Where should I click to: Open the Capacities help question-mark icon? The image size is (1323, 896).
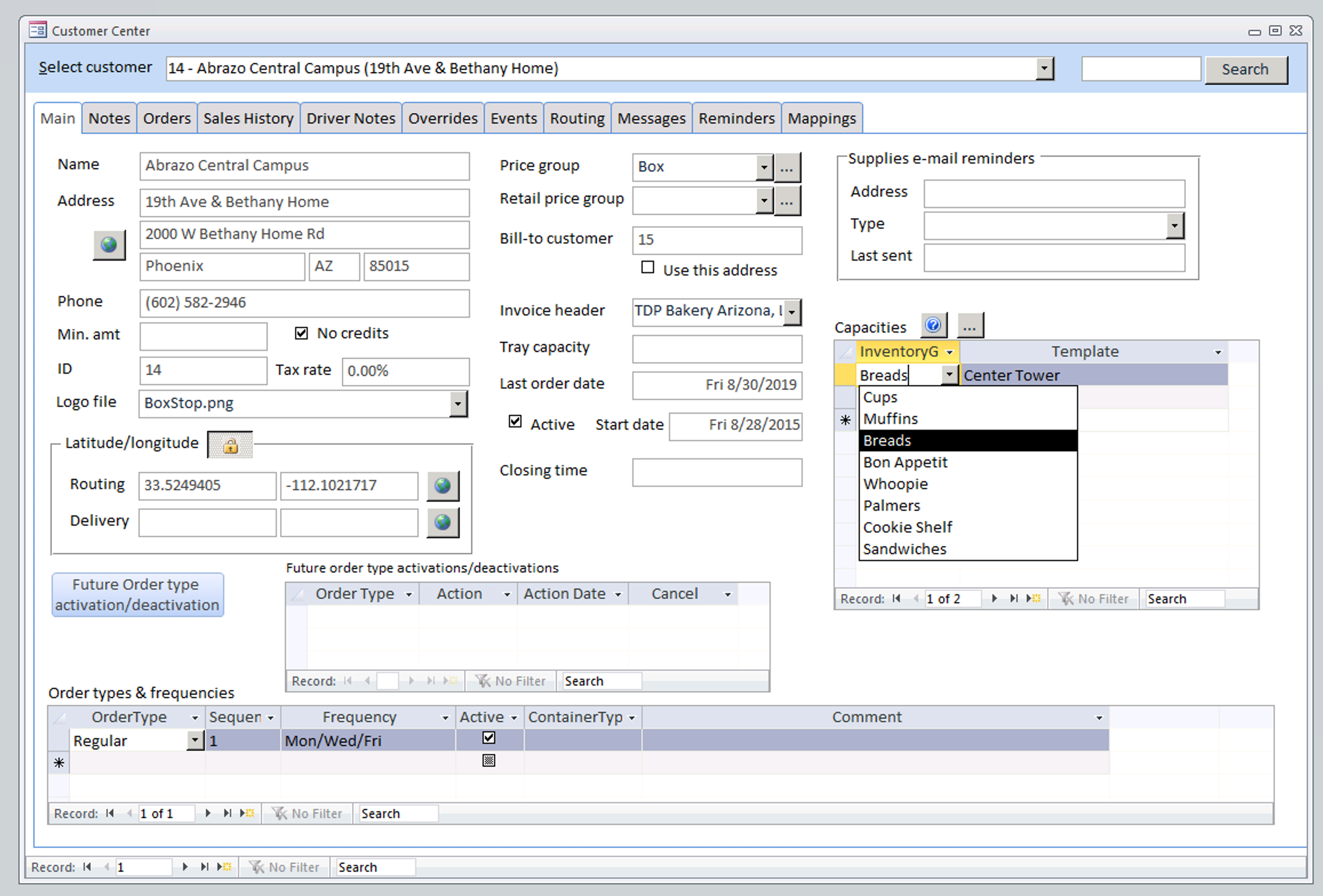point(933,326)
